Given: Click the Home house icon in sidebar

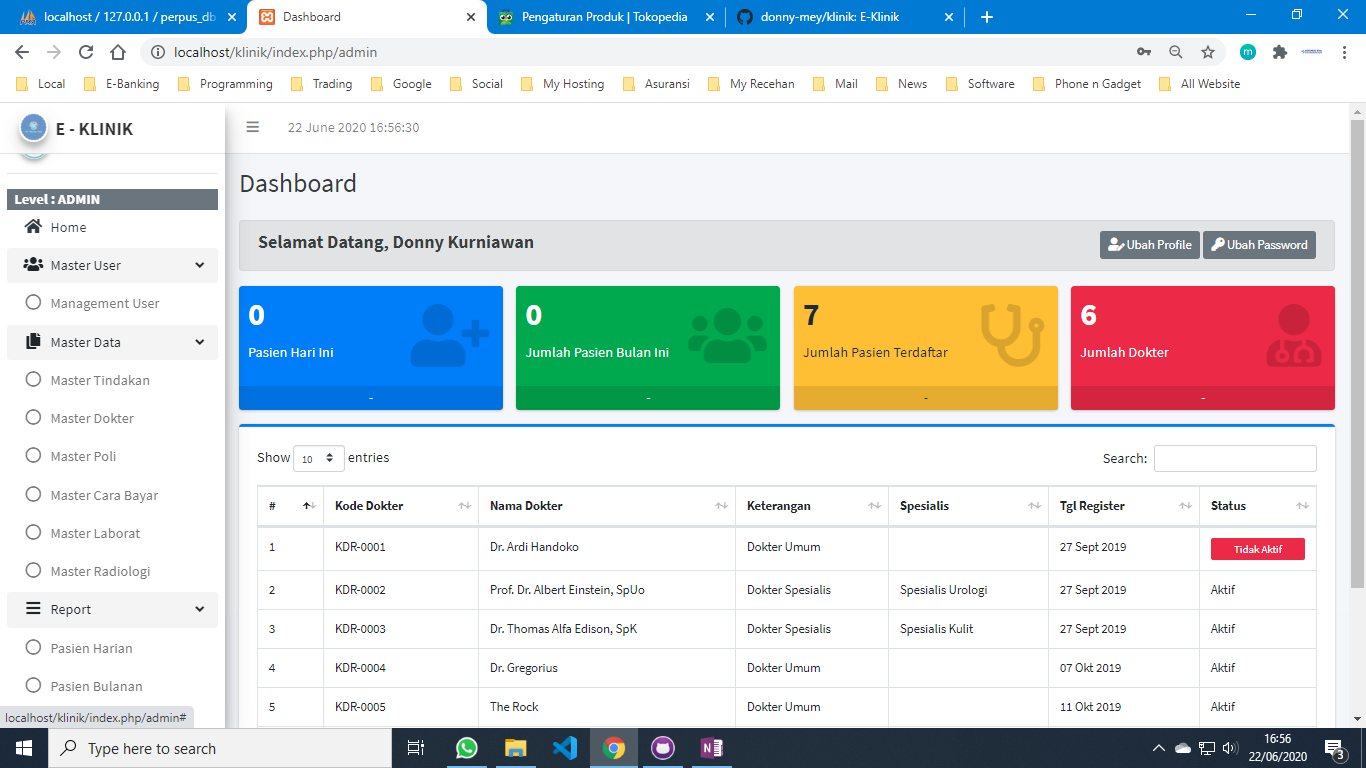Looking at the screenshot, I should (x=33, y=227).
